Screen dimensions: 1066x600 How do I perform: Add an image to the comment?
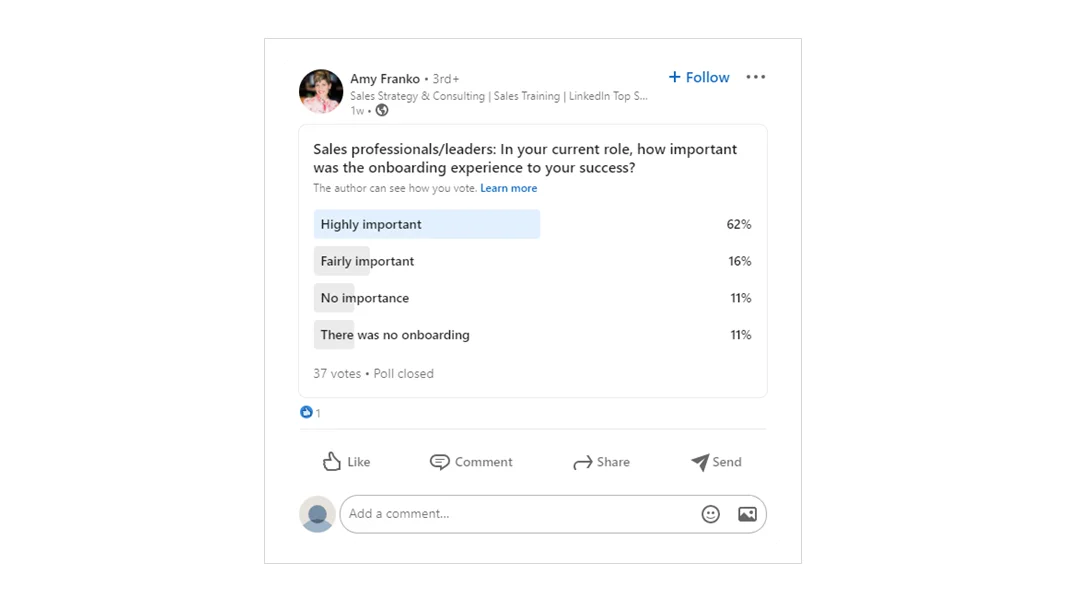747,514
